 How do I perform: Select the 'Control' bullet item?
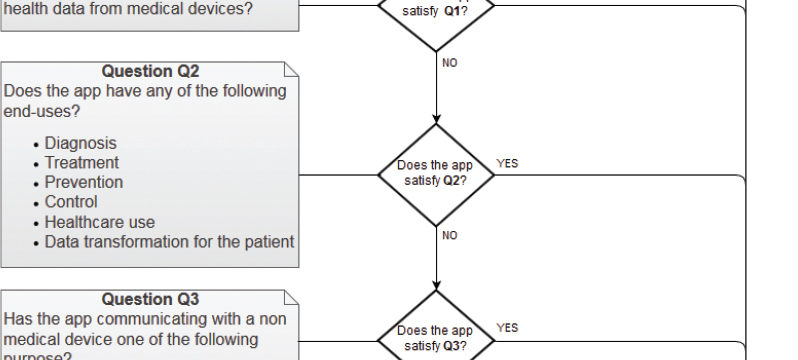(71, 202)
